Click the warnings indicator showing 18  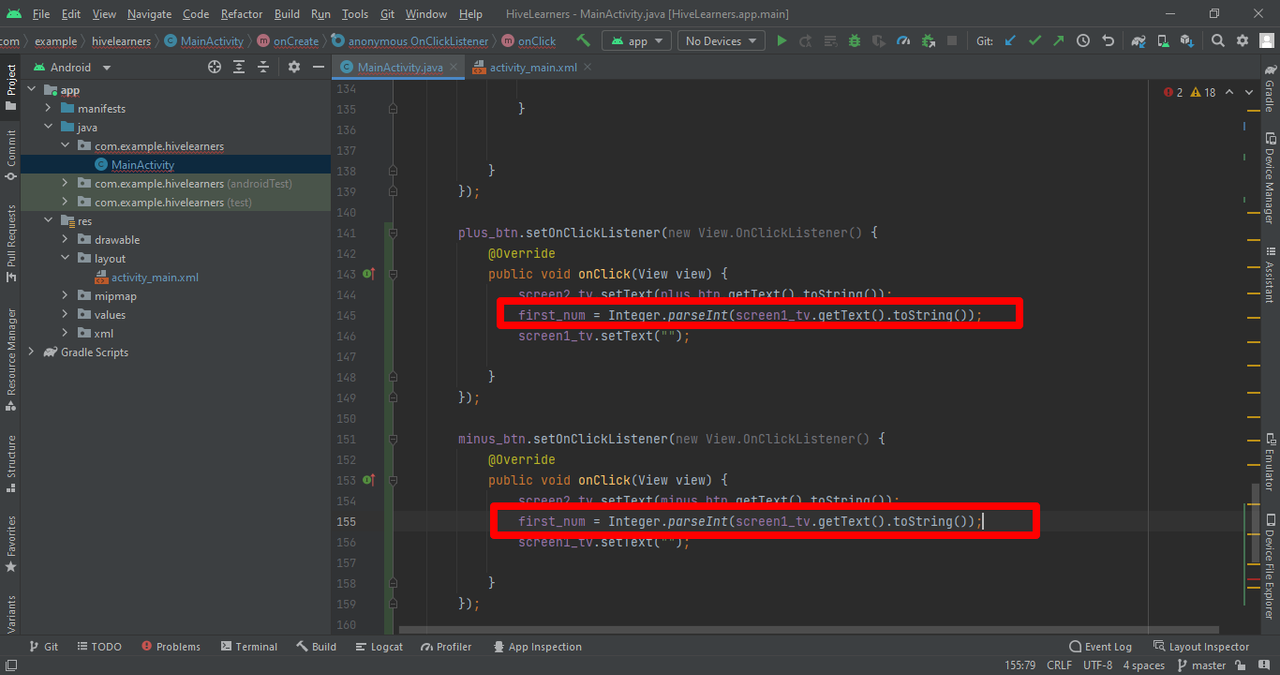tap(1203, 92)
